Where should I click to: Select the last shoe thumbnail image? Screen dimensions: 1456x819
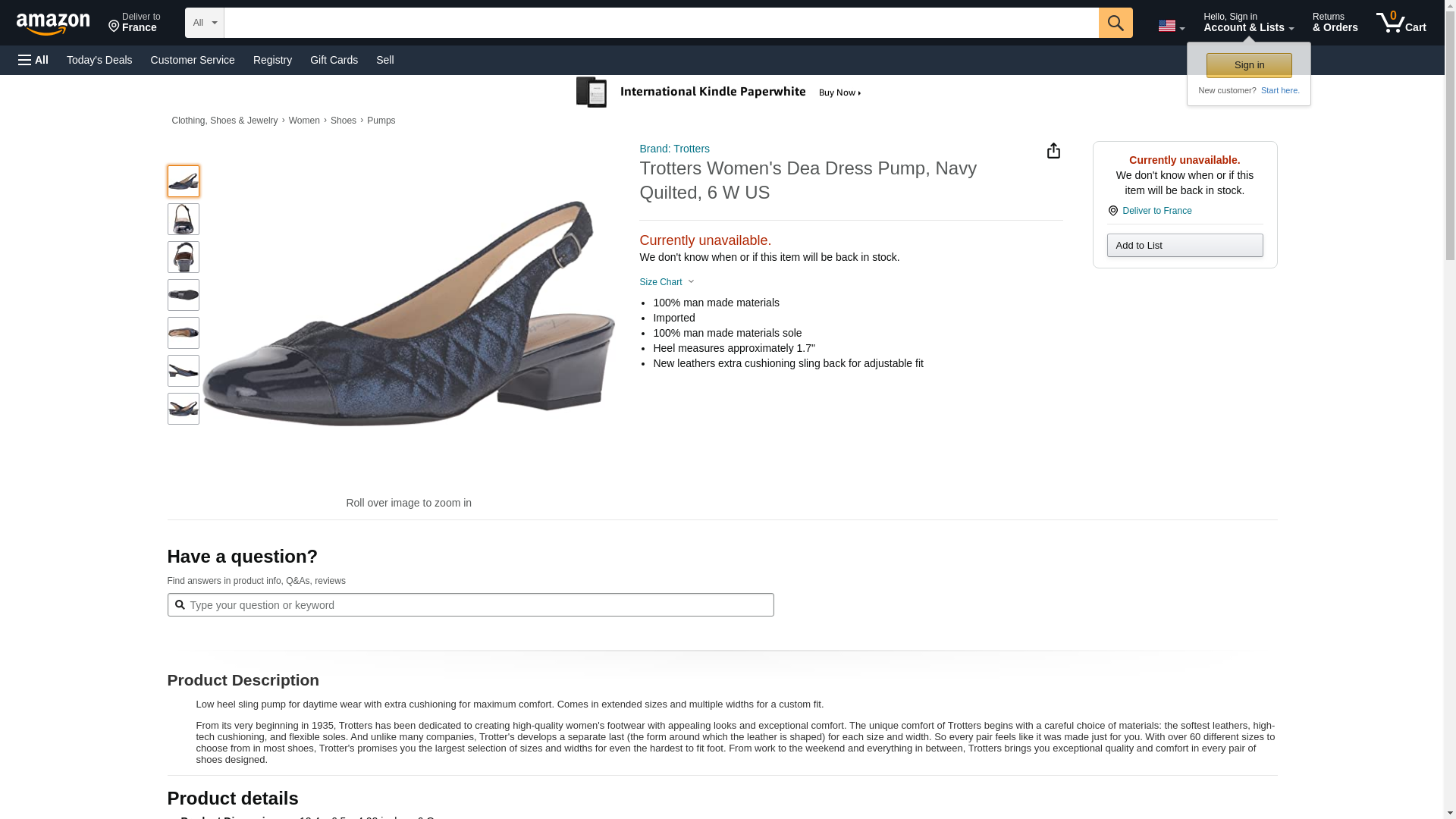[x=183, y=409]
